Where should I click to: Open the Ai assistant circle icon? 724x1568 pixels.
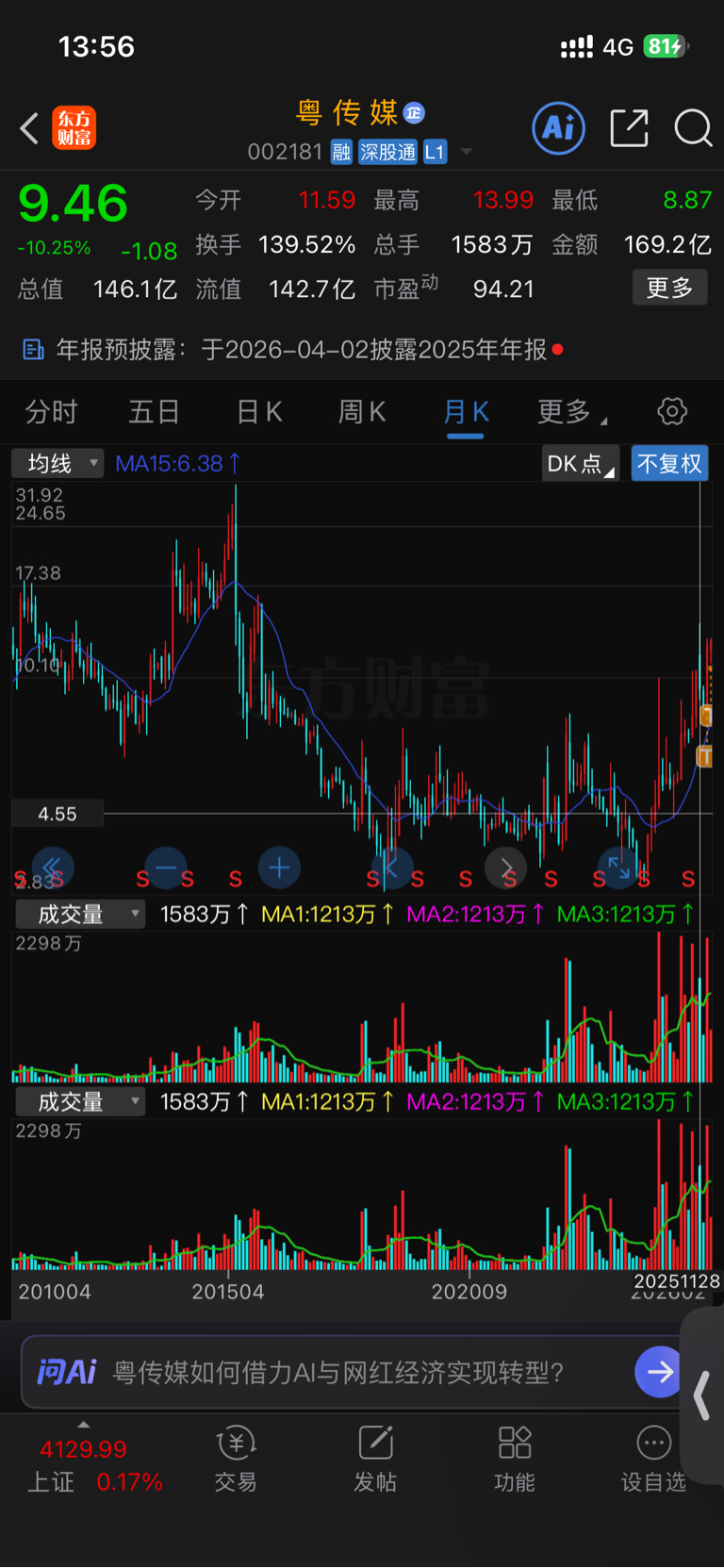pyautogui.click(x=559, y=128)
